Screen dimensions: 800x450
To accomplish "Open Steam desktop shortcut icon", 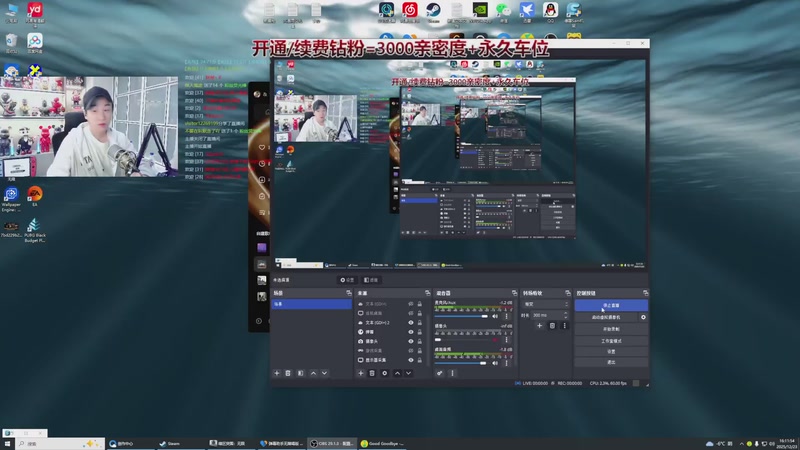I will pyautogui.click(x=434, y=12).
